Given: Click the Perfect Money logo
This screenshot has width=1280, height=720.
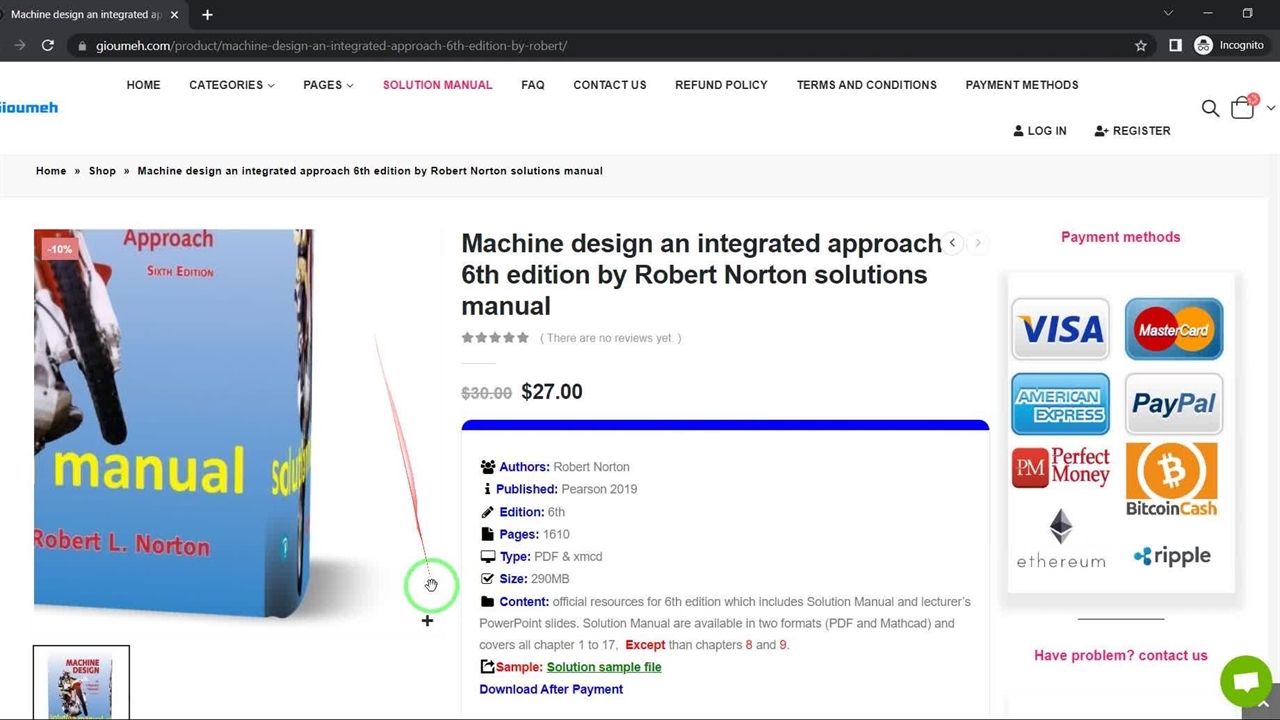Looking at the screenshot, I should [1060, 467].
